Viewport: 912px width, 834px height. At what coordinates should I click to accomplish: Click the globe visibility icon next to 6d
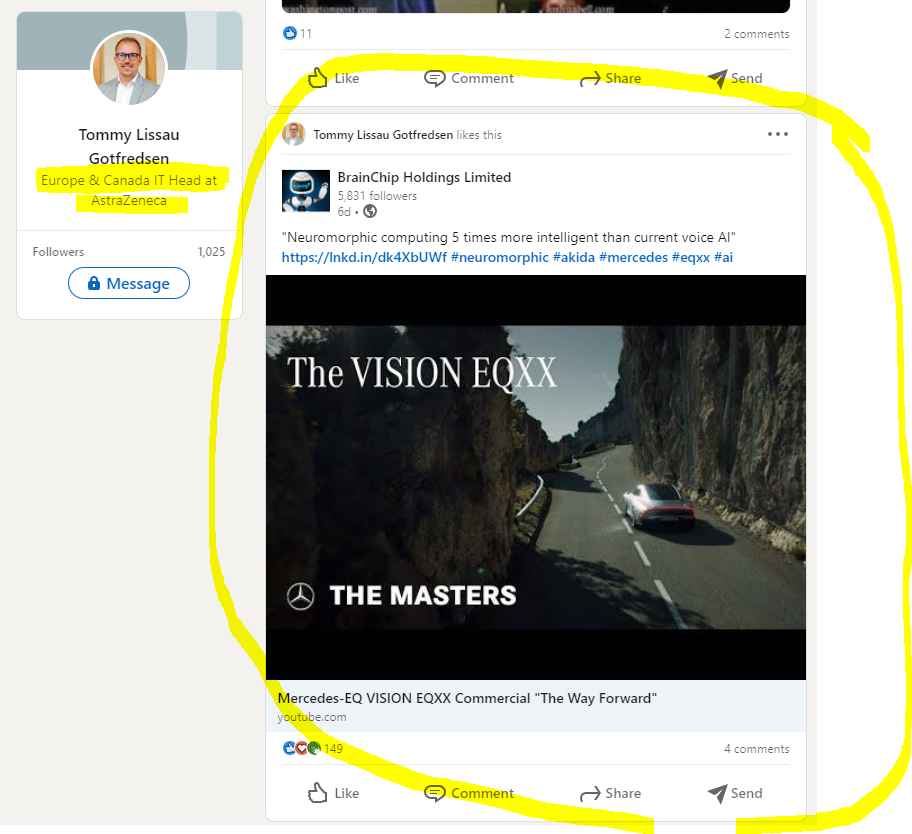(370, 212)
